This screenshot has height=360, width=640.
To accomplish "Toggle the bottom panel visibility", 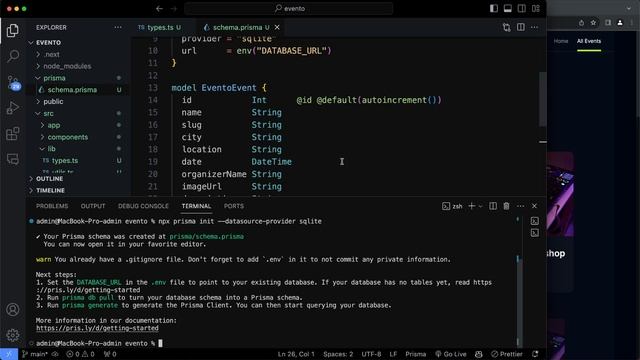I will click(x=508, y=8).
